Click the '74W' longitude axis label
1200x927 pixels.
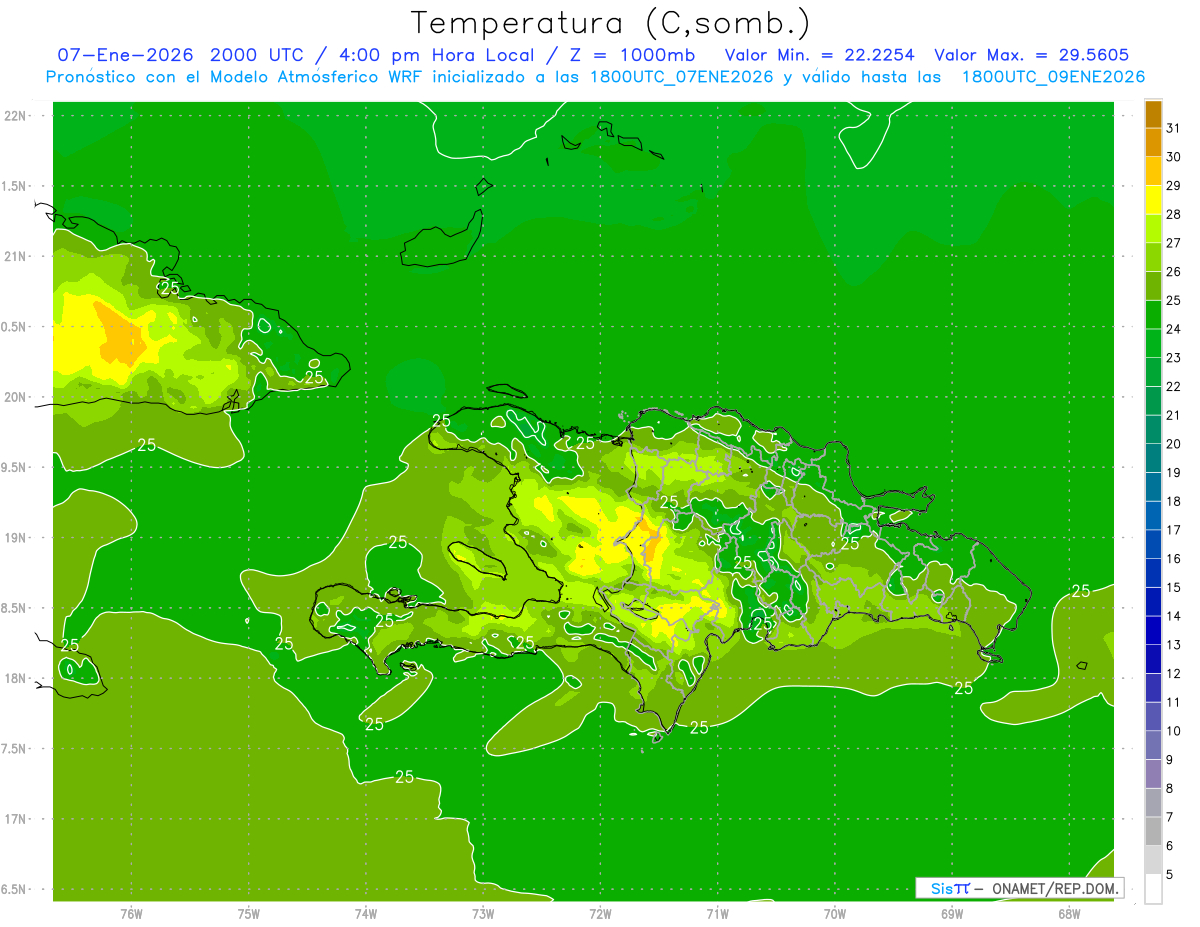coord(366,914)
